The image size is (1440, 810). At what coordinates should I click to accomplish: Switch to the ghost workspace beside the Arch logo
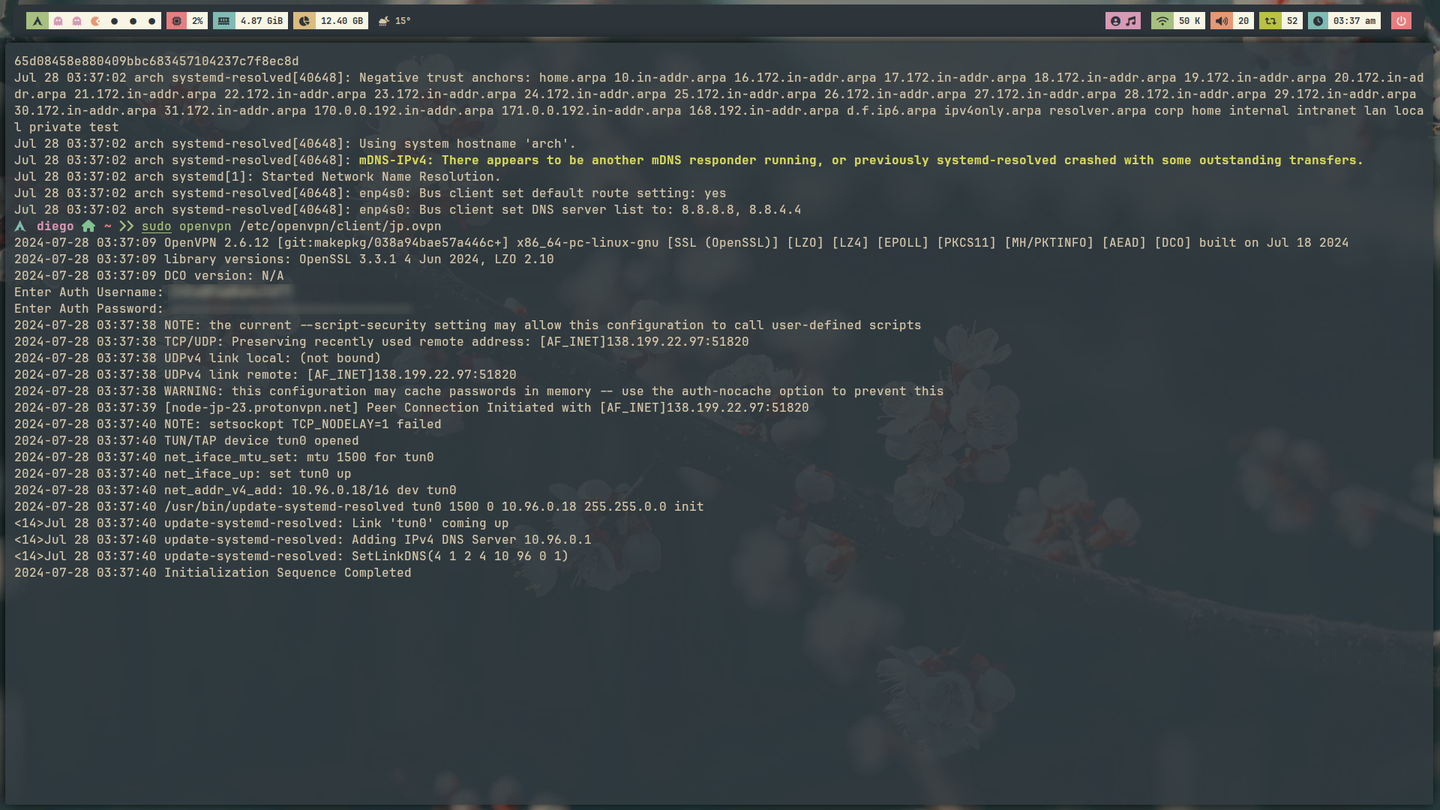pyautogui.click(x=58, y=21)
